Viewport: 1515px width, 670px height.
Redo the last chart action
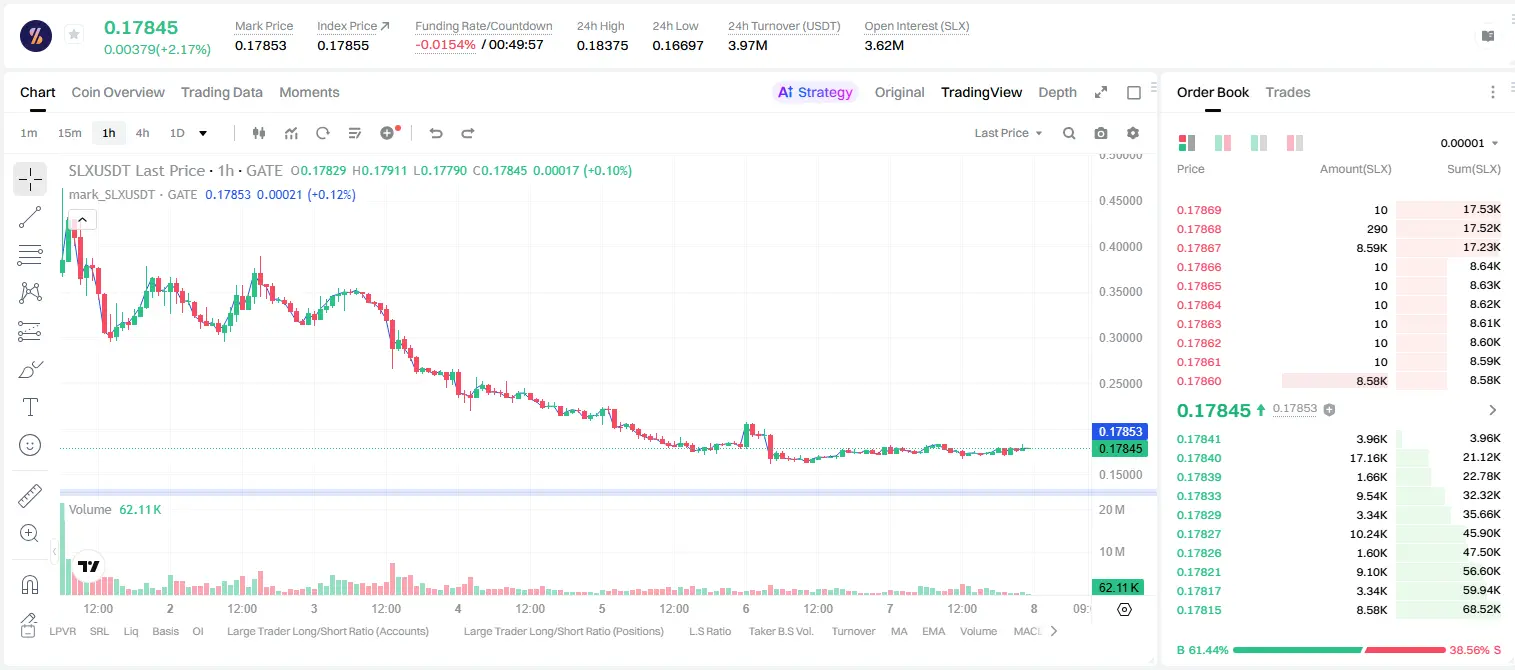tap(467, 133)
